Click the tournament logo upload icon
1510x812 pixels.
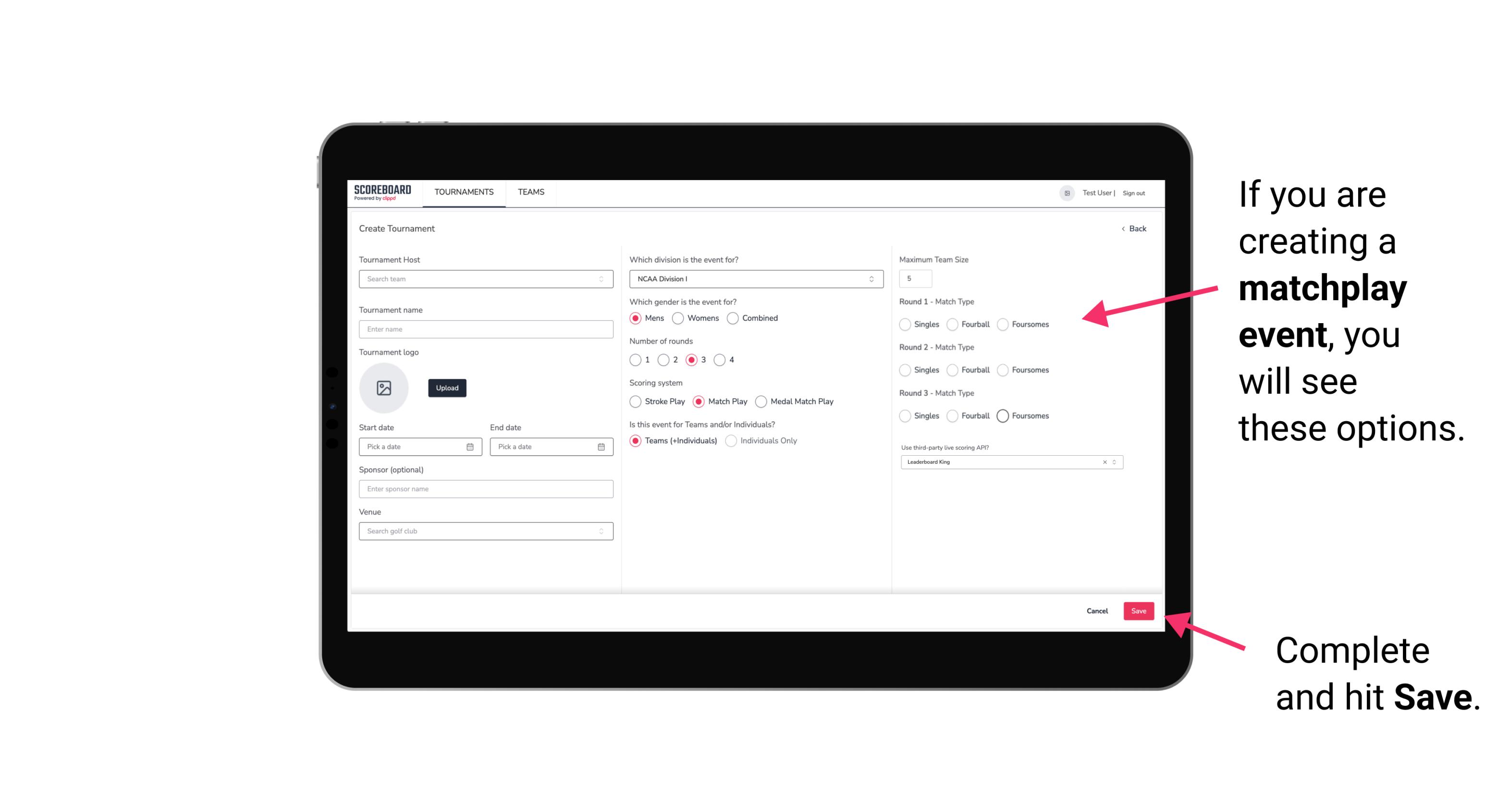point(384,388)
